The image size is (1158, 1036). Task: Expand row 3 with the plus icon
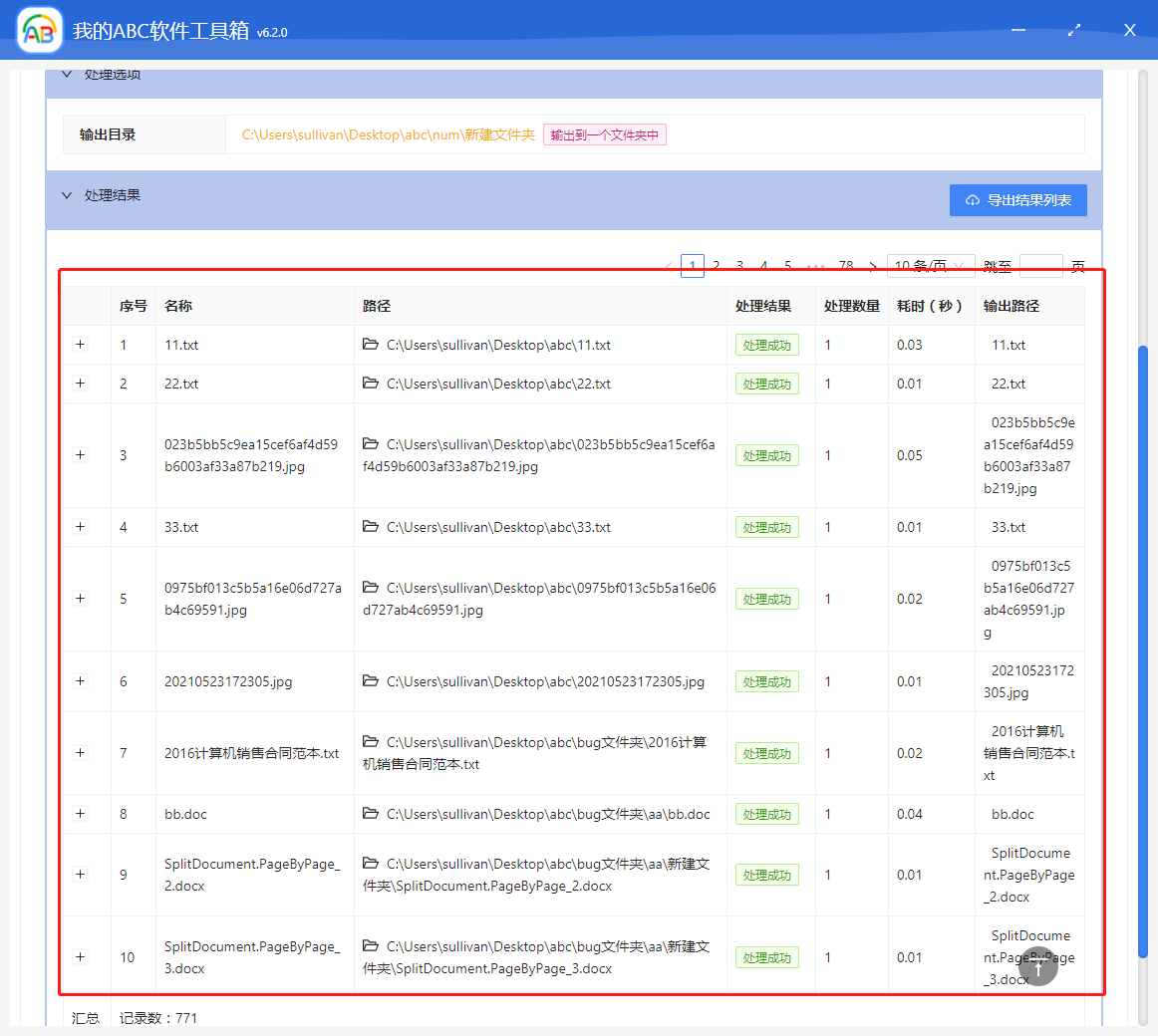pos(81,455)
